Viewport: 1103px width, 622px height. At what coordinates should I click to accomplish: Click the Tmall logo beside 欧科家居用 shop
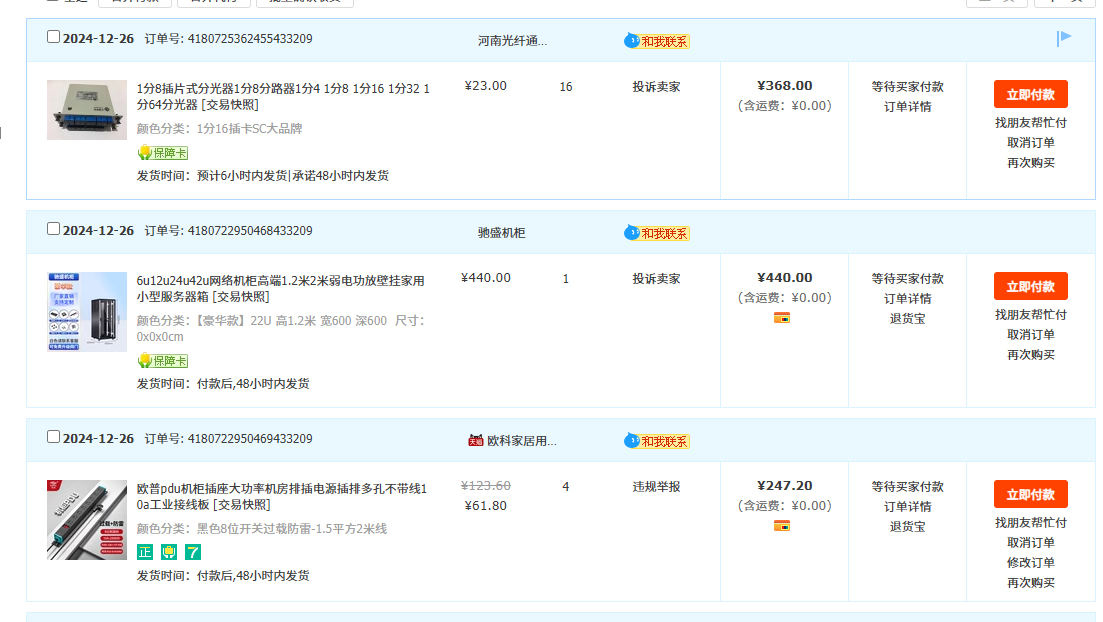475,440
